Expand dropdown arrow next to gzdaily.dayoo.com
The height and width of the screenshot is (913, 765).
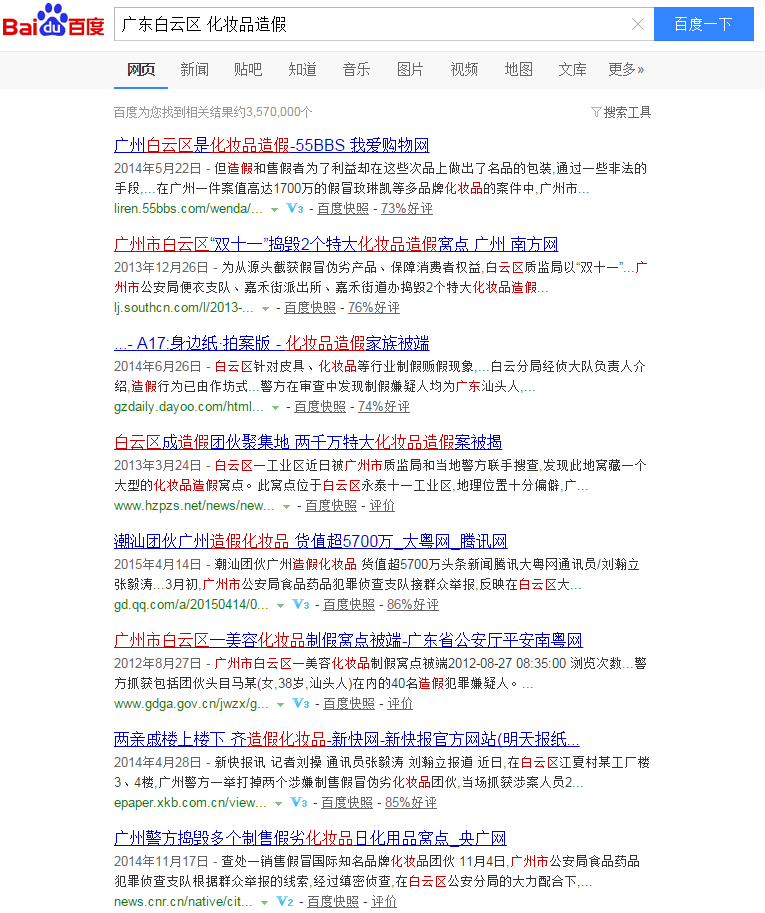tap(275, 408)
